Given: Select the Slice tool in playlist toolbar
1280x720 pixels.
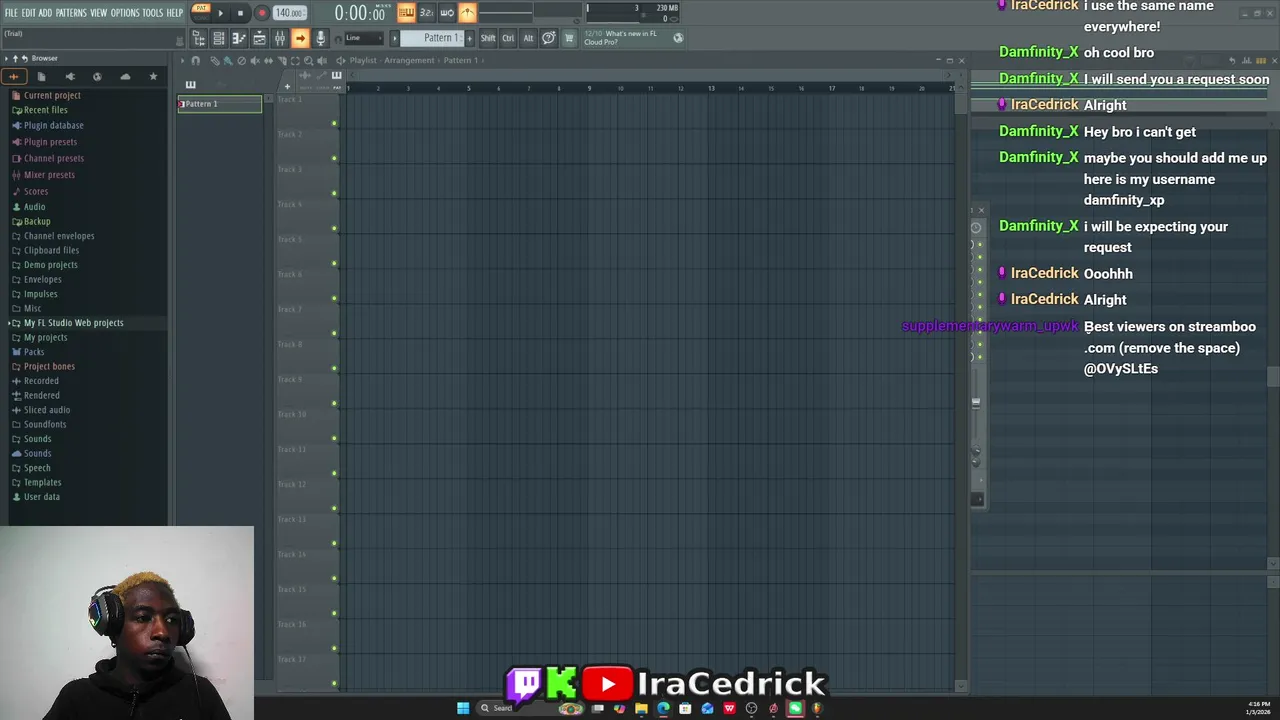Looking at the screenshot, I should (281, 61).
